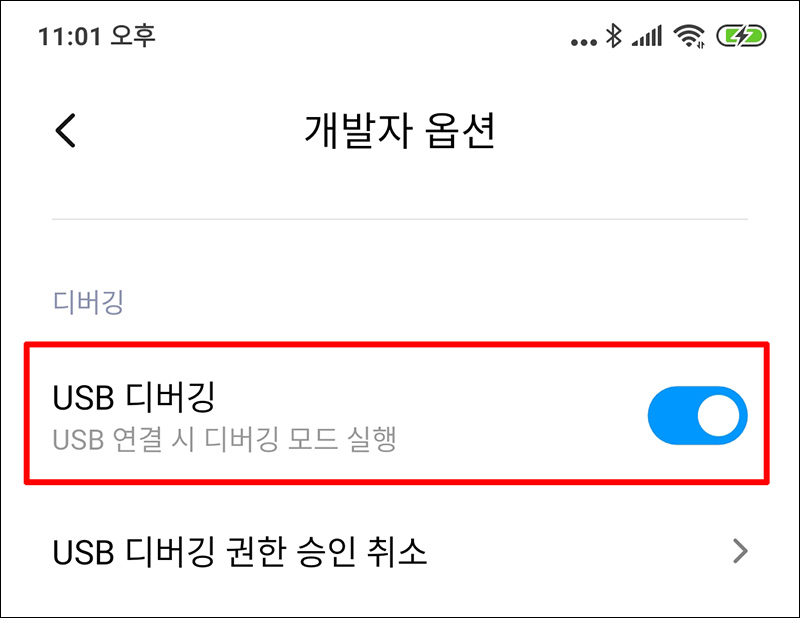Click USB 연결 시 디버깅 모드 실행 description
800x618 pixels.
(224, 439)
